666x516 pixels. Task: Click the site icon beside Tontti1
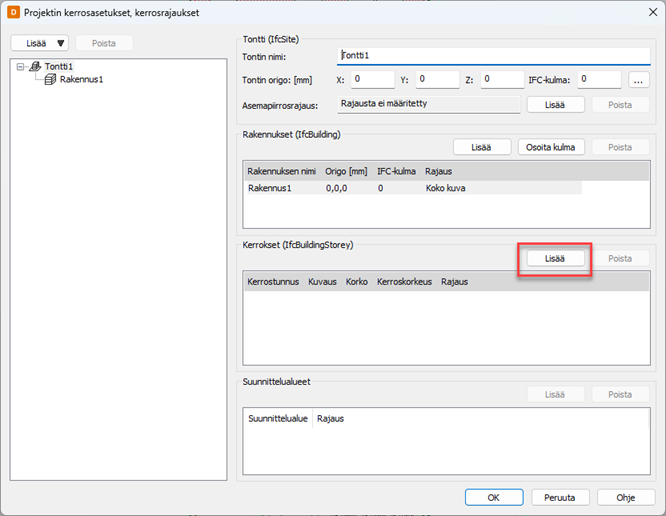(35, 66)
